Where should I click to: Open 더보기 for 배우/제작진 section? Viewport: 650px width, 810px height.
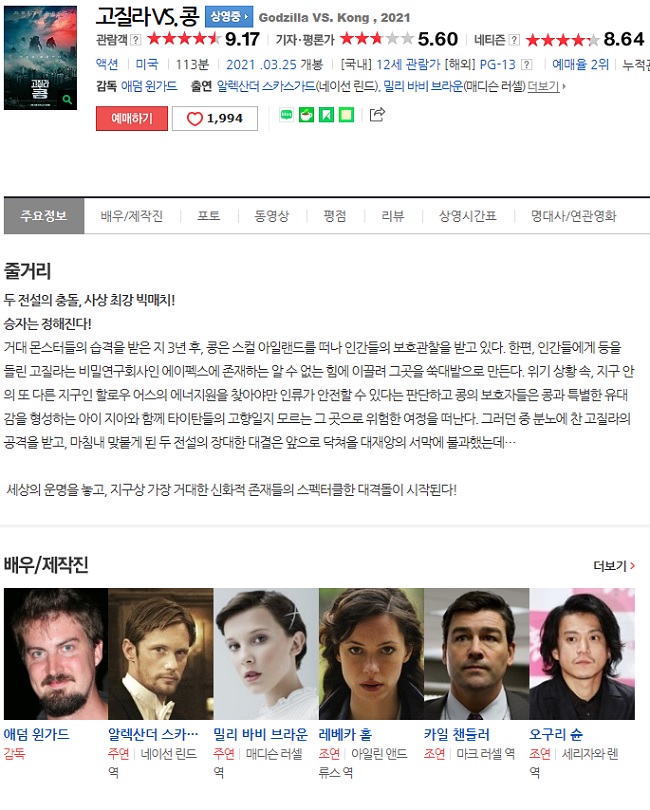pyautogui.click(x=614, y=566)
